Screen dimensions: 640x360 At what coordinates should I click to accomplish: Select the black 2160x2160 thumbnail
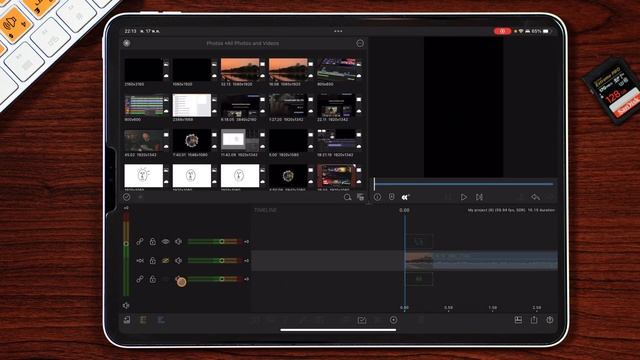click(x=144, y=70)
